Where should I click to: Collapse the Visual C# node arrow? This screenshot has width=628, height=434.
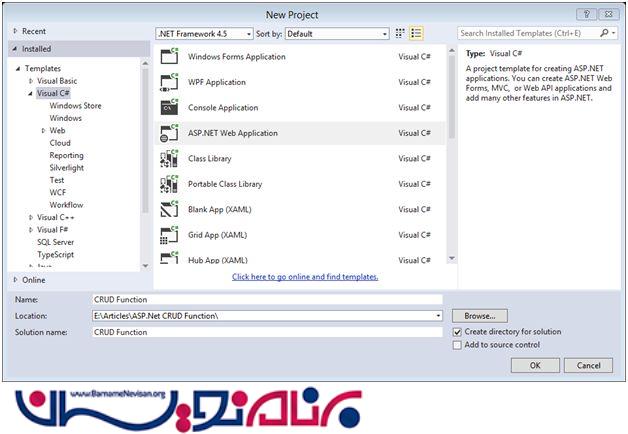(30, 93)
